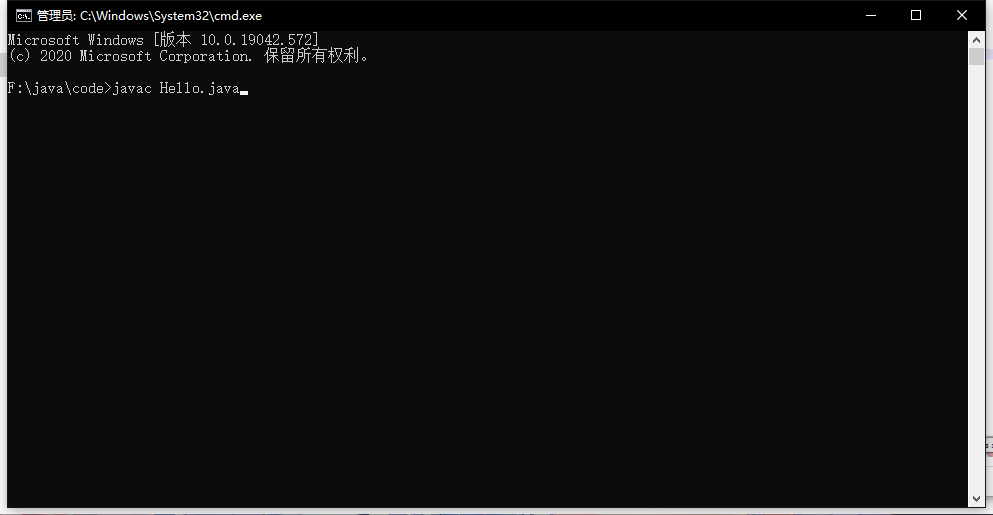Click the 管理员 label in title bar
Screen dimensions: 993x515
click(54, 16)
